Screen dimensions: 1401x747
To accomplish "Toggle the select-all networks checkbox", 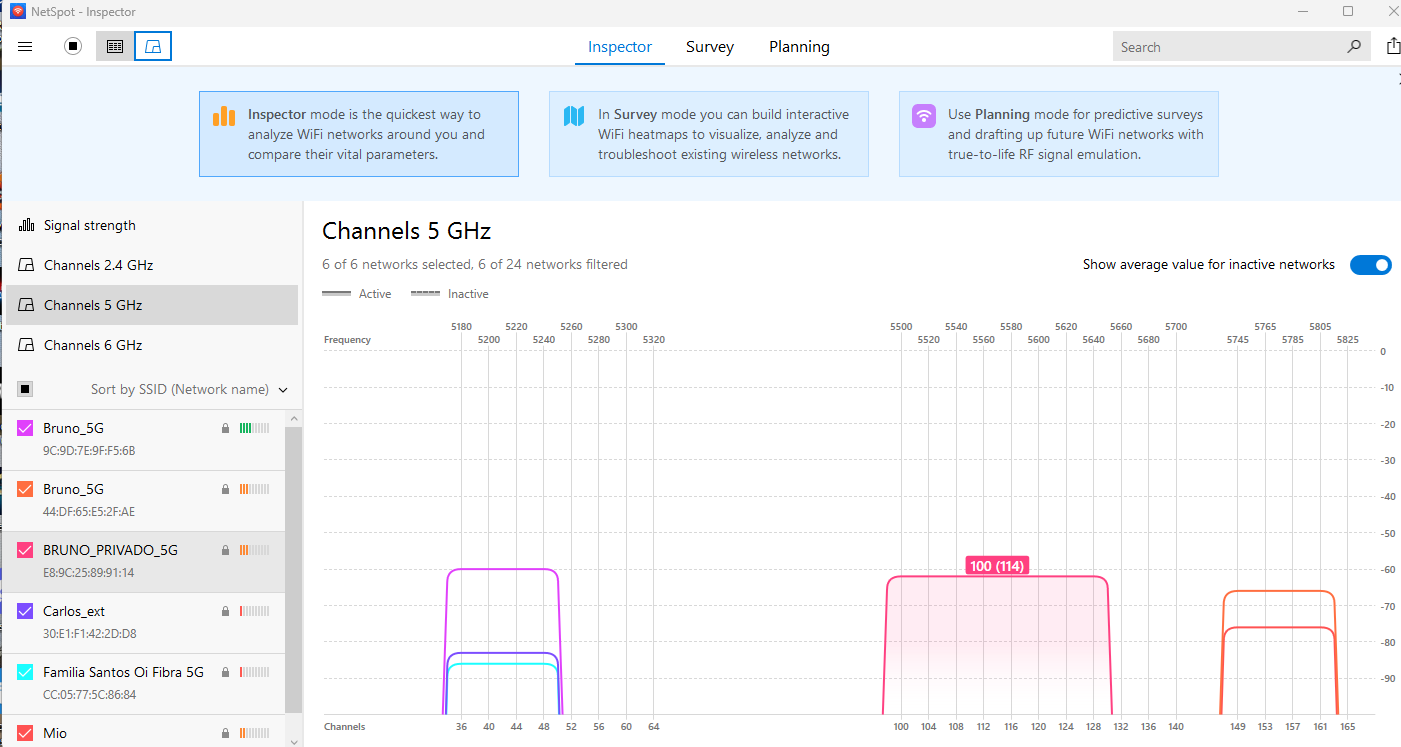I will tap(26, 389).
